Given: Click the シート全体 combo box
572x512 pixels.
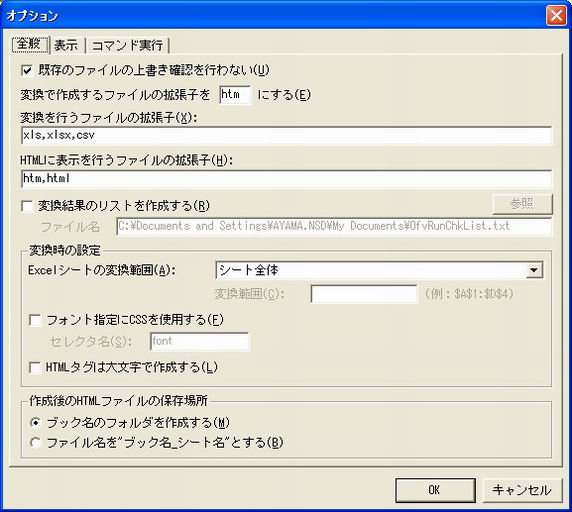Looking at the screenshot, I should 379,271.
